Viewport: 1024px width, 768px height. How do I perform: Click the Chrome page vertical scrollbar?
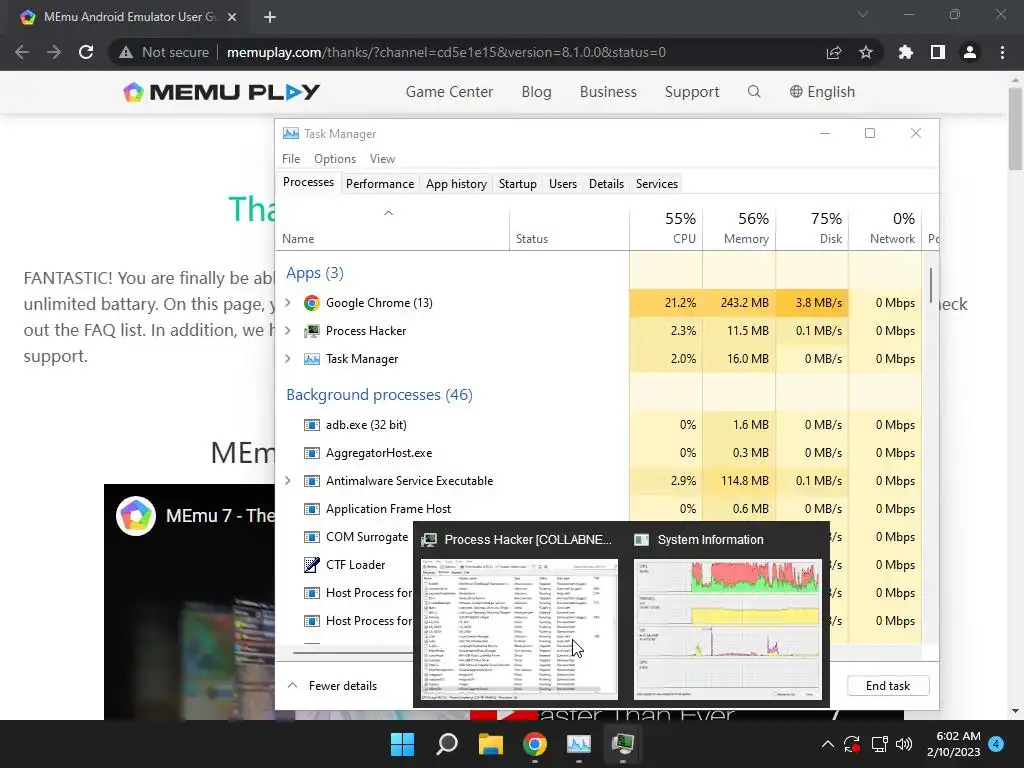pos(1015,128)
